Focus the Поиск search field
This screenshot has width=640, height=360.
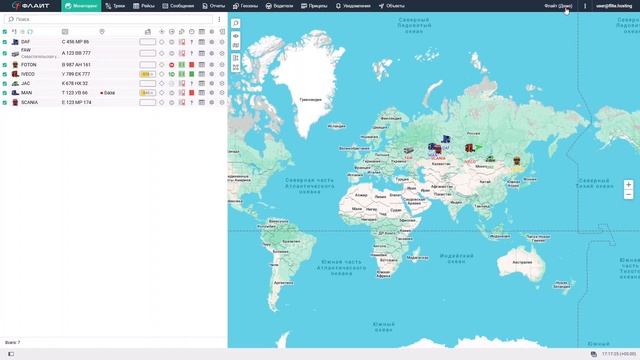point(108,19)
